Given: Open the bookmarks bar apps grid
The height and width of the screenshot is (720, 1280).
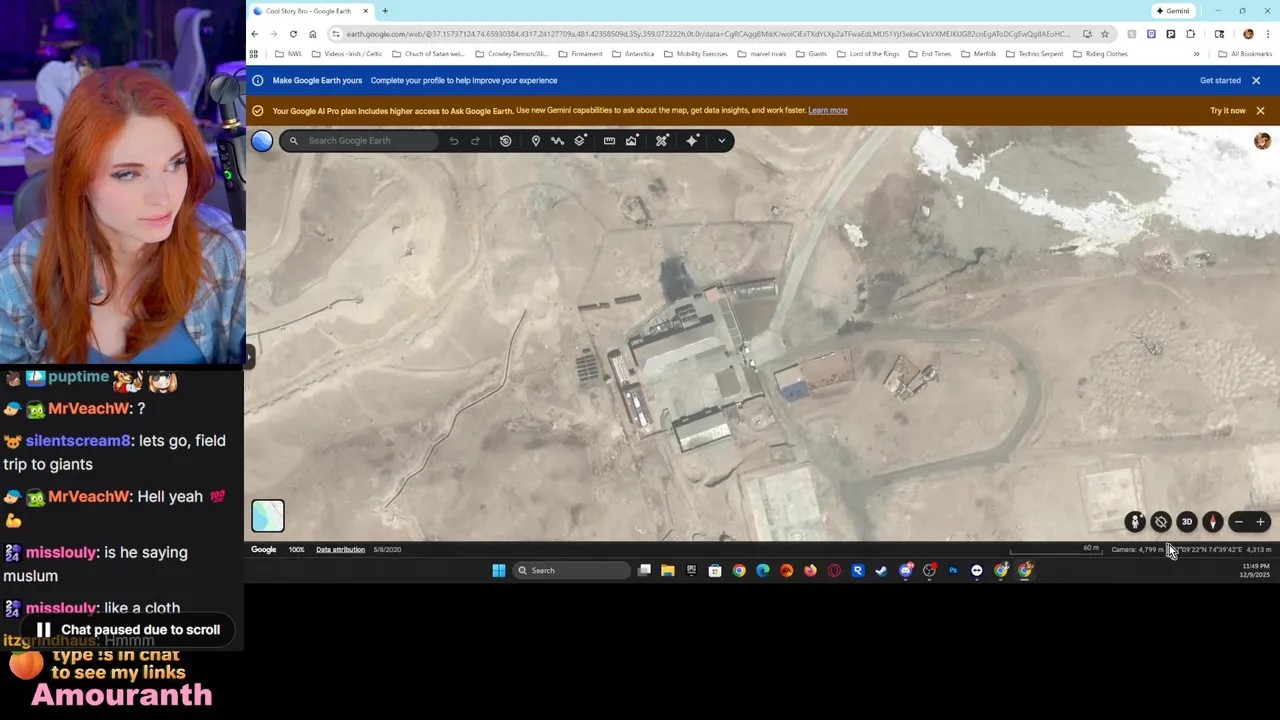Looking at the screenshot, I should [x=254, y=54].
